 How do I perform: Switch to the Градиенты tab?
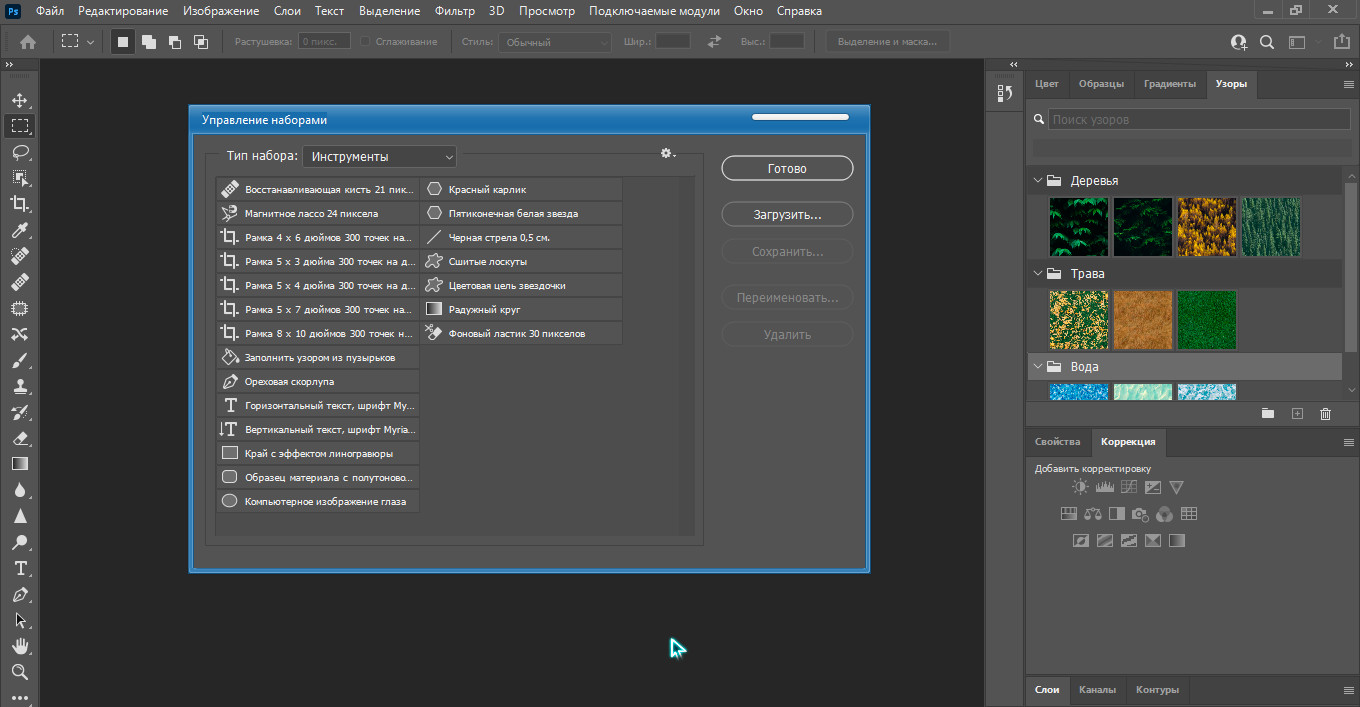tap(1169, 84)
